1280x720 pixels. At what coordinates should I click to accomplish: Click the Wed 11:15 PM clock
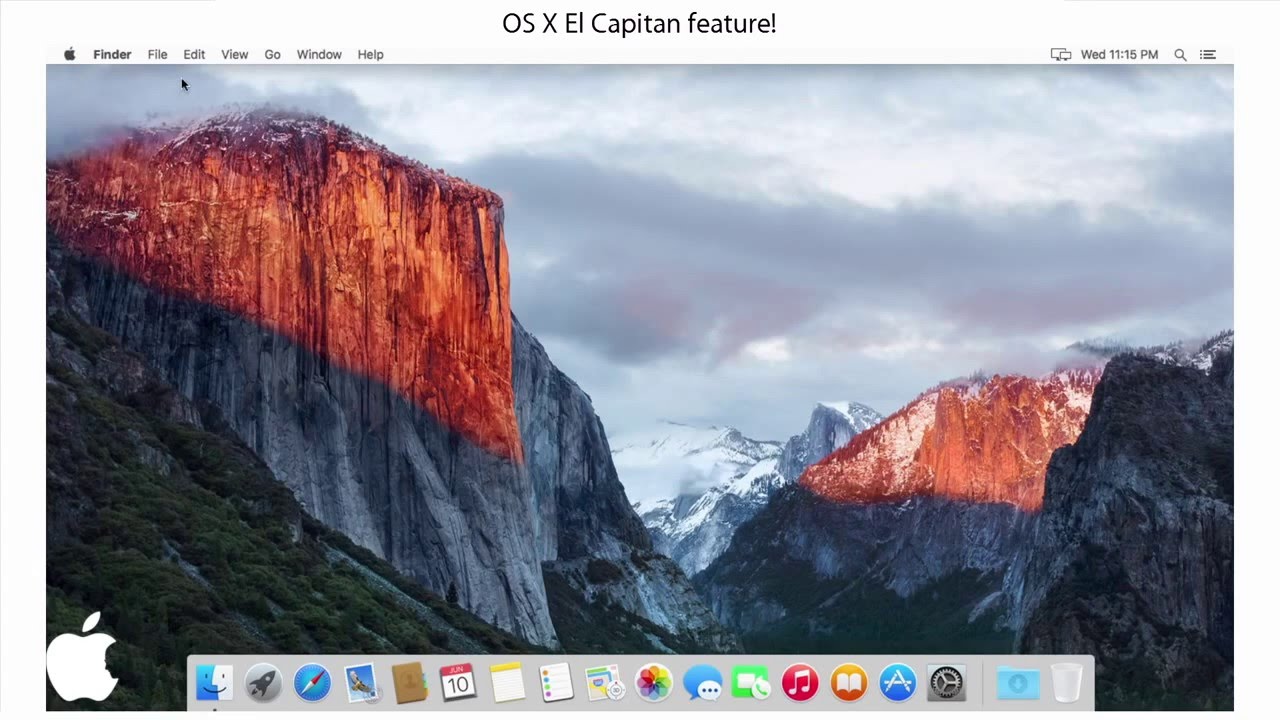1119,55
